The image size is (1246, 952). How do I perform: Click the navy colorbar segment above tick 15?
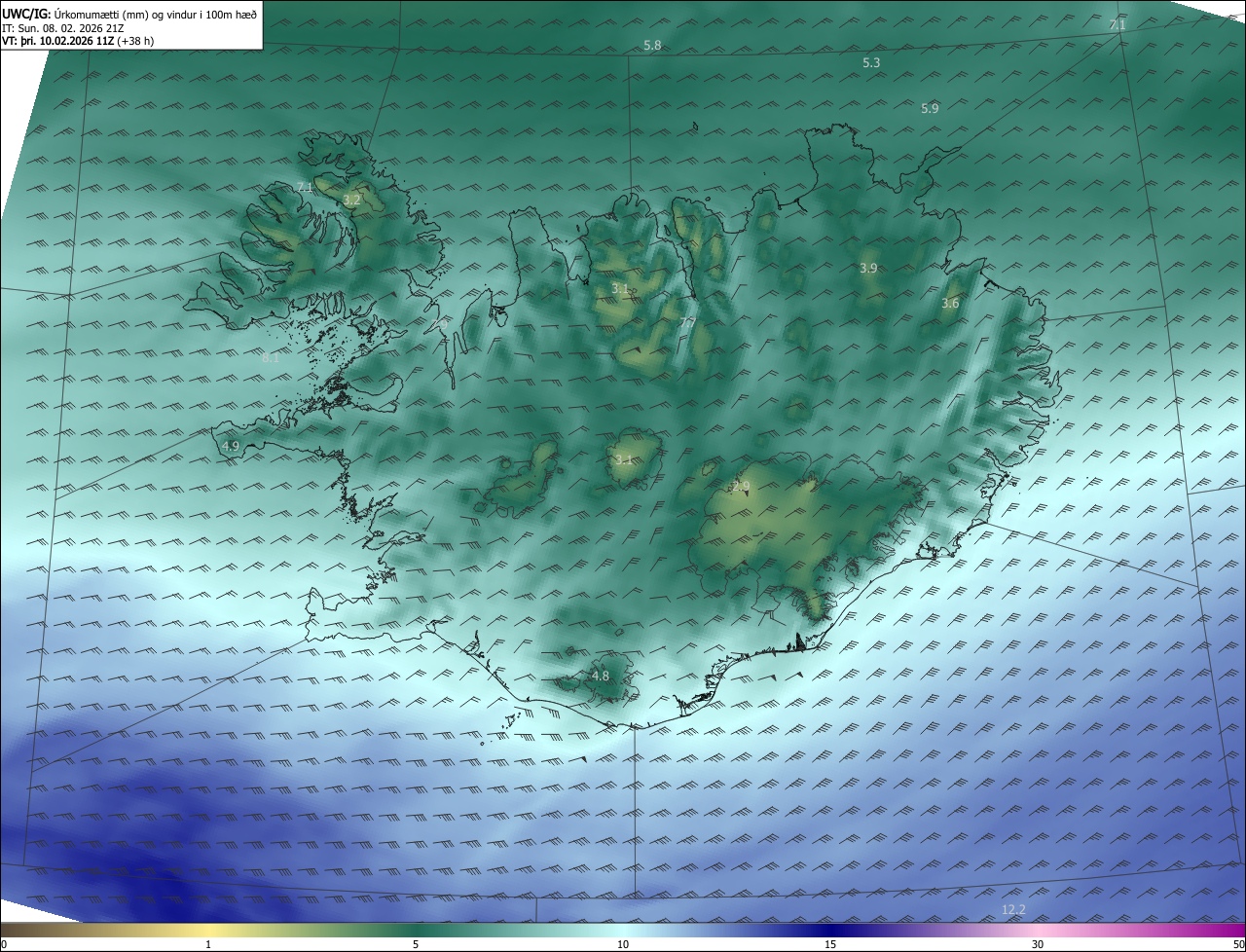[830, 931]
